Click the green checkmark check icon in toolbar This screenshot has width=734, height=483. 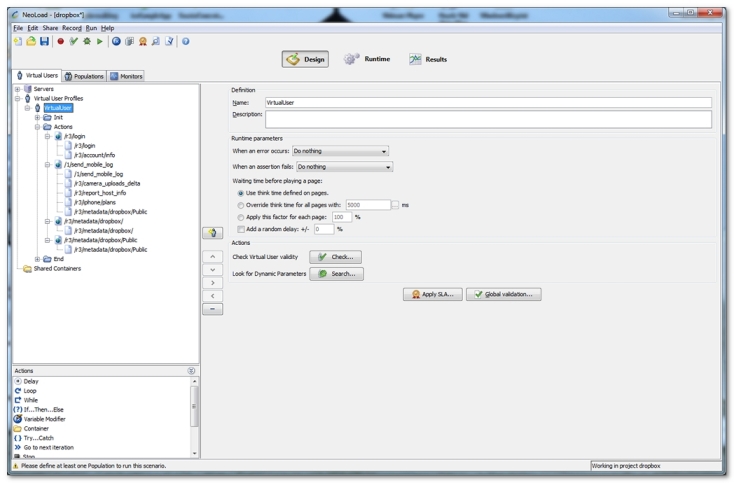click(x=73, y=42)
